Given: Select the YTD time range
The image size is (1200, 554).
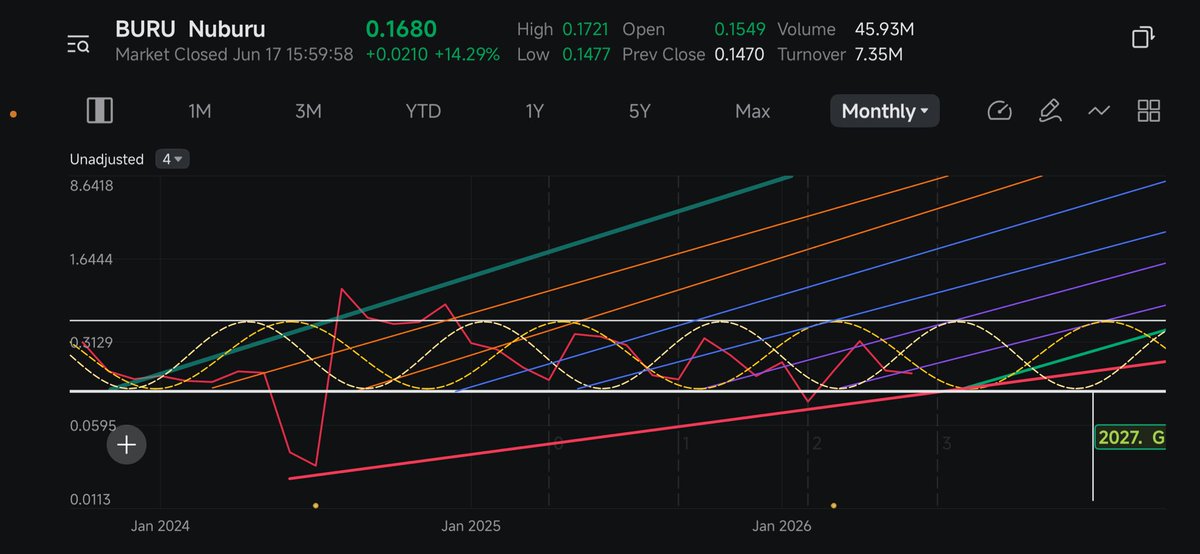Looking at the screenshot, I should pyautogui.click(x=423, y=111).
